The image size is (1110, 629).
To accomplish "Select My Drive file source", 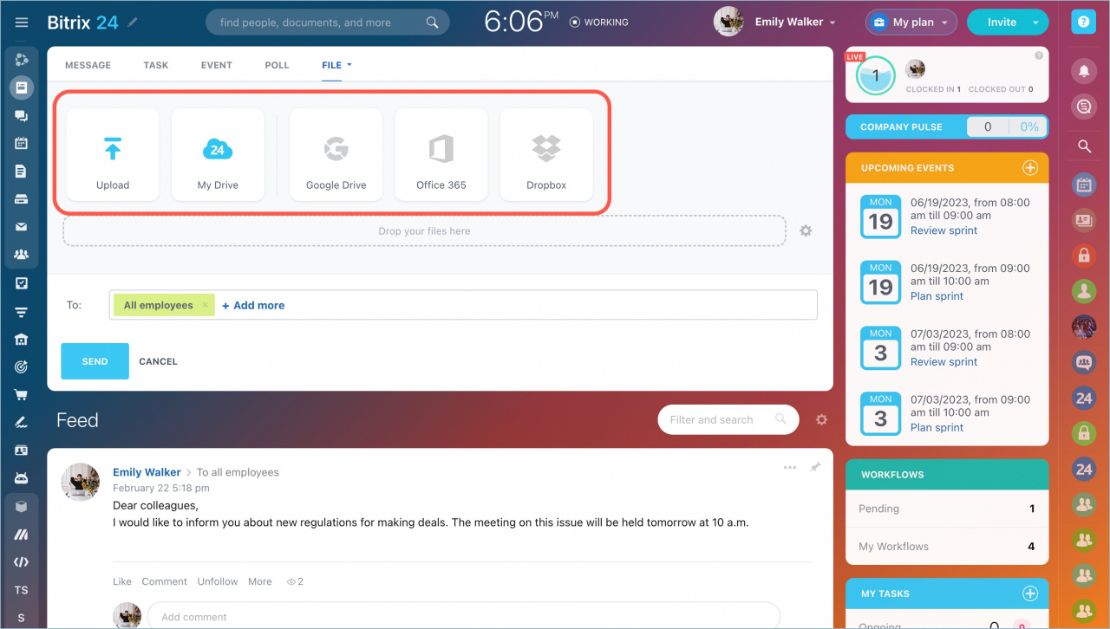I will 217,155.
